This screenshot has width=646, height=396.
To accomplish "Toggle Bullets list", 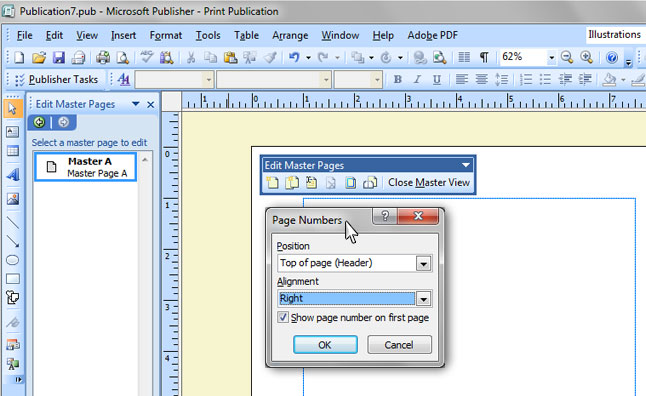I will pyautogui.click(x=545, y=79).
